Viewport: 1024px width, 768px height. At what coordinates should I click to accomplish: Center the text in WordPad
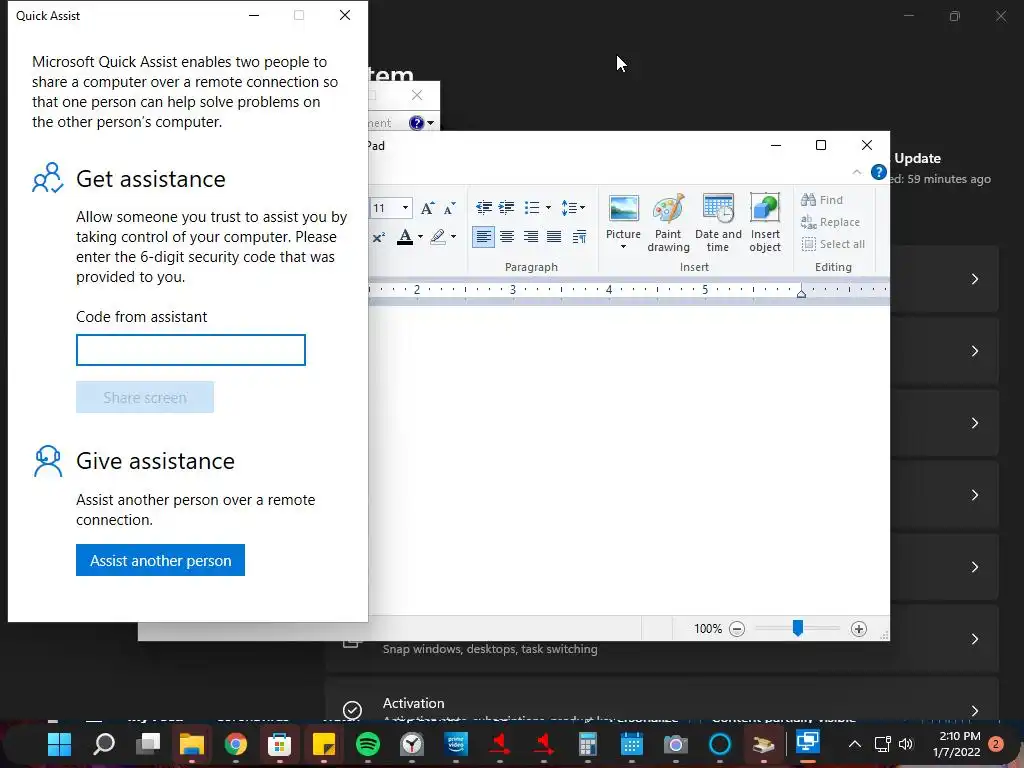[507, 236]
